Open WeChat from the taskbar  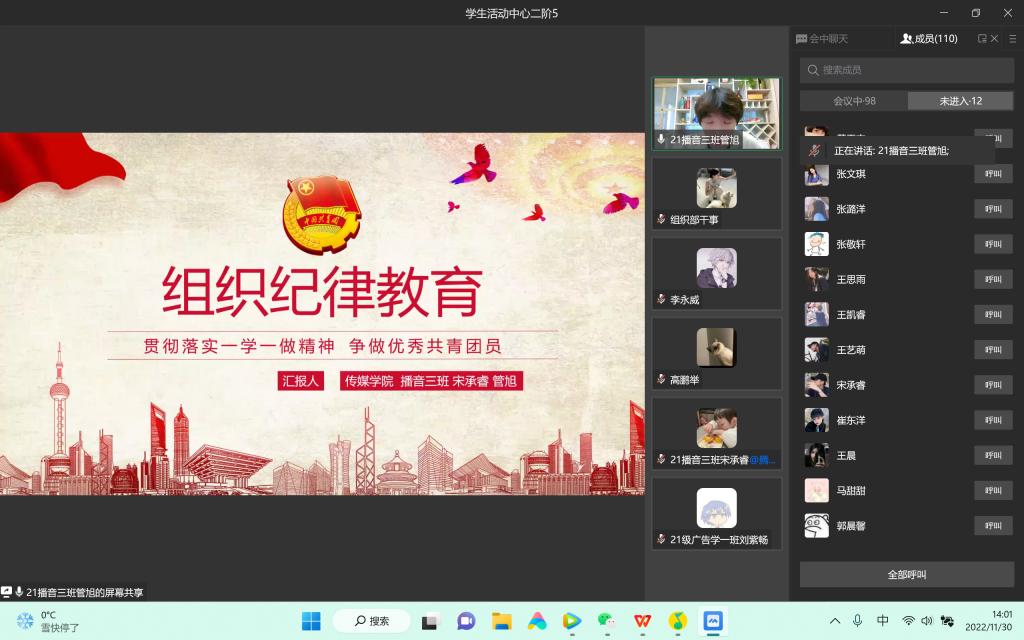pos(607,621)
